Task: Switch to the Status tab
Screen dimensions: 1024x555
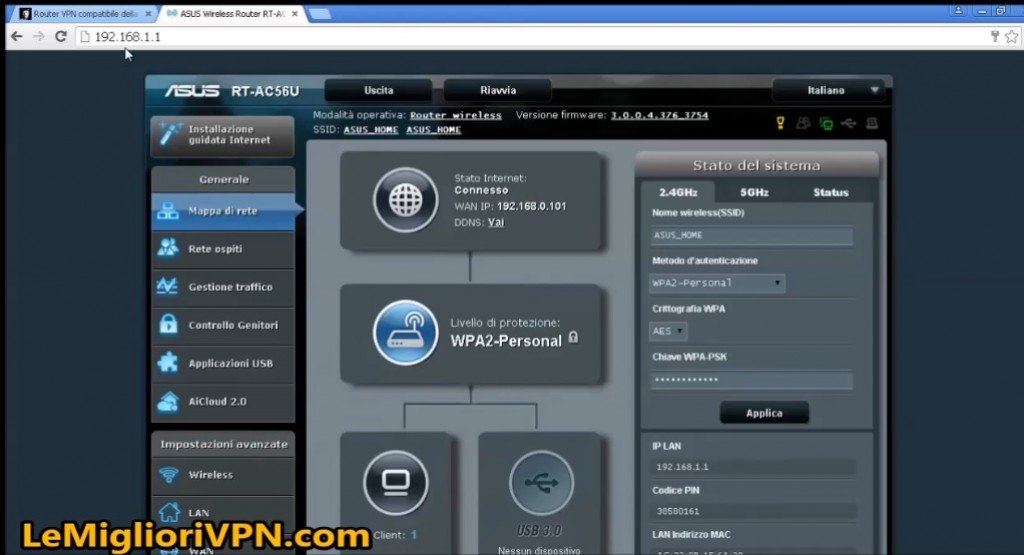Action: [831, 192]
